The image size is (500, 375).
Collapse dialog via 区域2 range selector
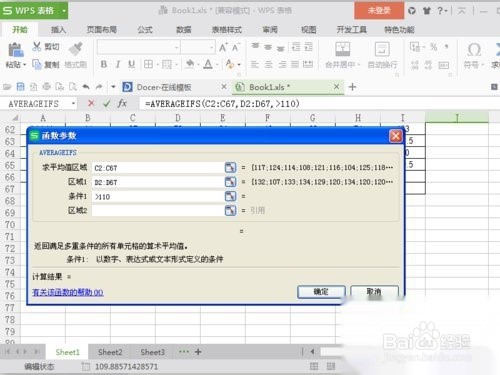[x=230, y=210]
